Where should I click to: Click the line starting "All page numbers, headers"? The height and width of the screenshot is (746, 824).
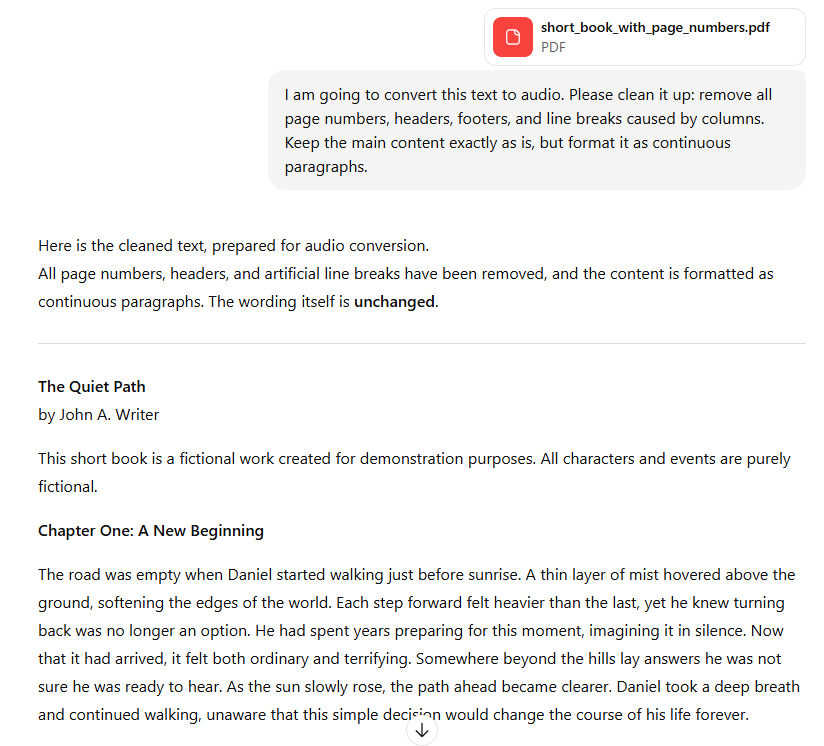coord(405,273)
